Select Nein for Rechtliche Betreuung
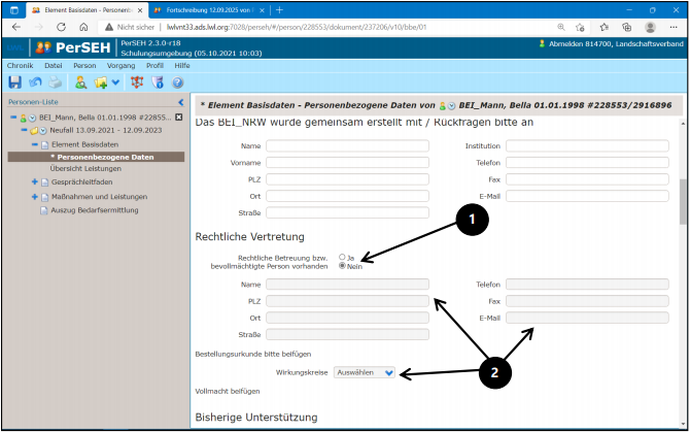Screen dimensions: 690x432 (342, 266)
